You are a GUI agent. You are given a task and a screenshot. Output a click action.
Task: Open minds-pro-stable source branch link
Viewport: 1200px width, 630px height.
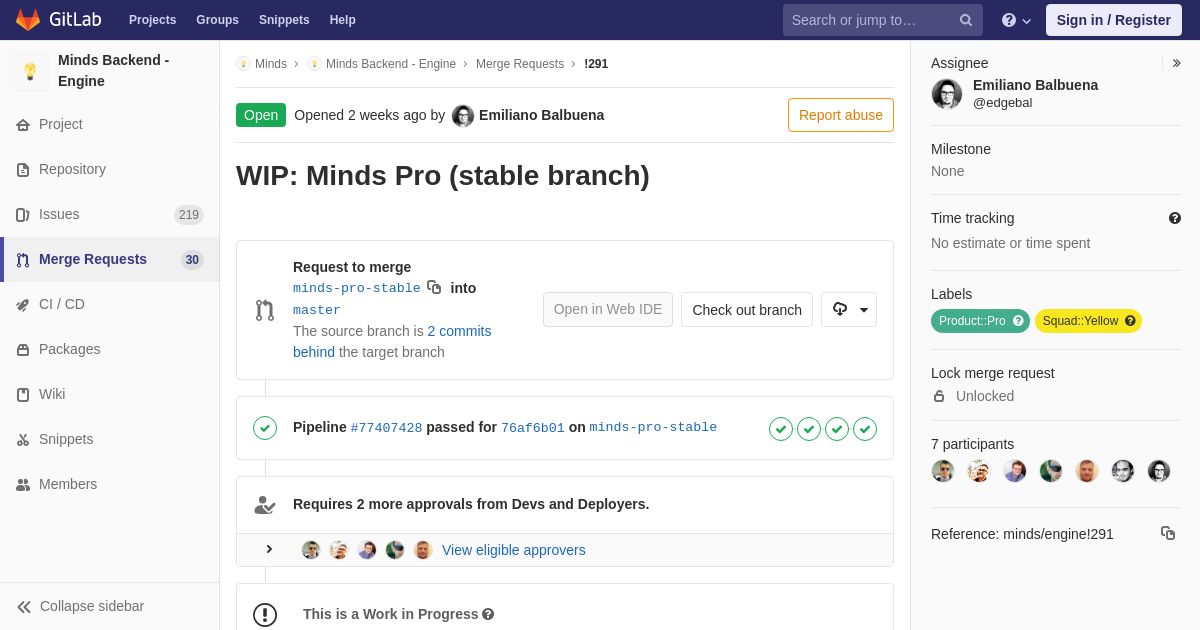(x=357, y=289)
